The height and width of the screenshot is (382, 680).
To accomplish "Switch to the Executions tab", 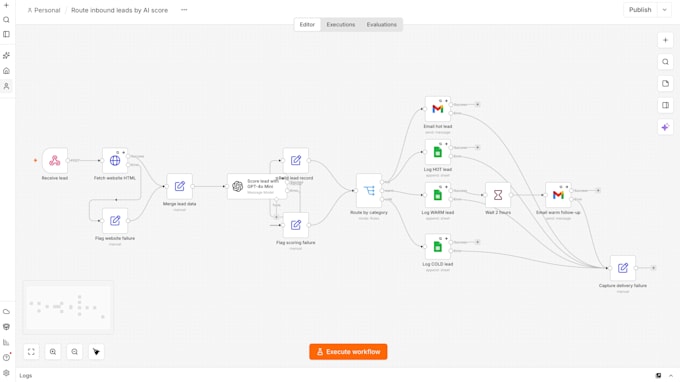I will [x=341, y=25].
